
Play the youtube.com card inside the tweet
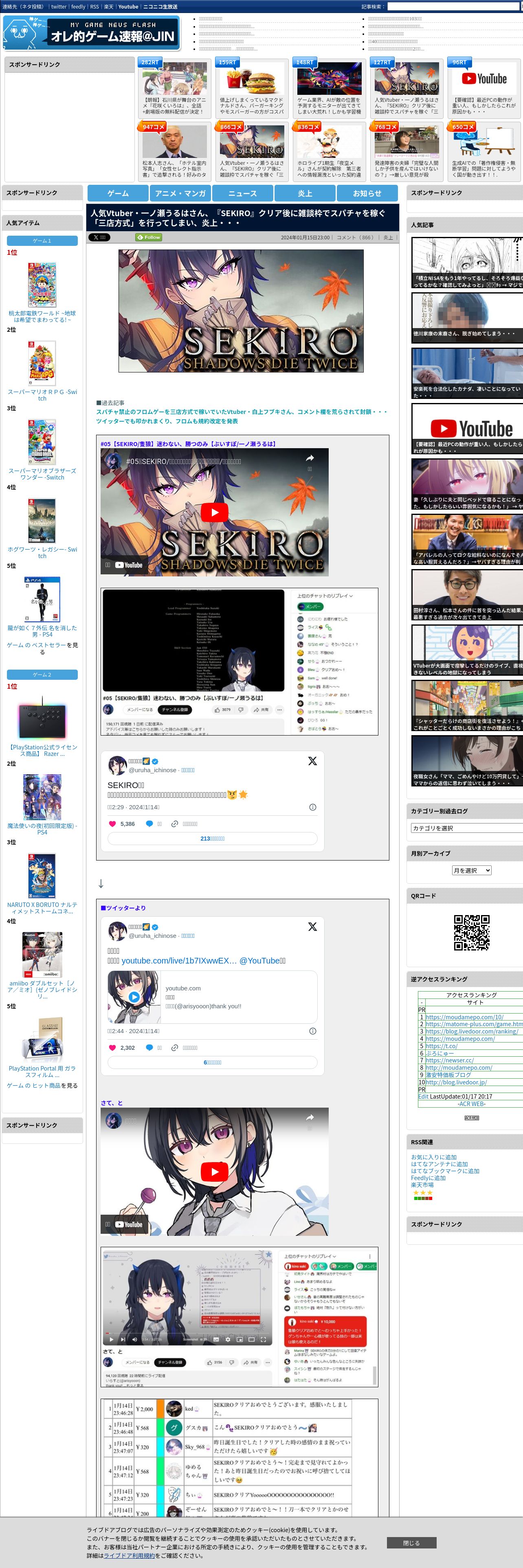134,997
